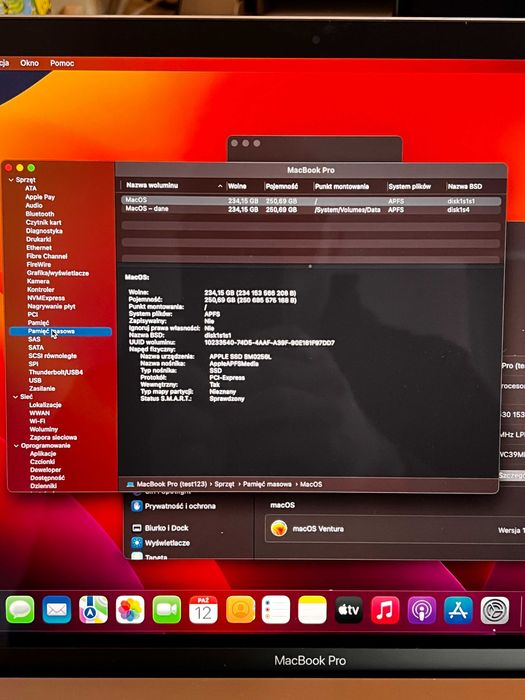Screen dimensions: 525x700
Task: Select the MacOS volume row
Action: [x=311, y=201]
